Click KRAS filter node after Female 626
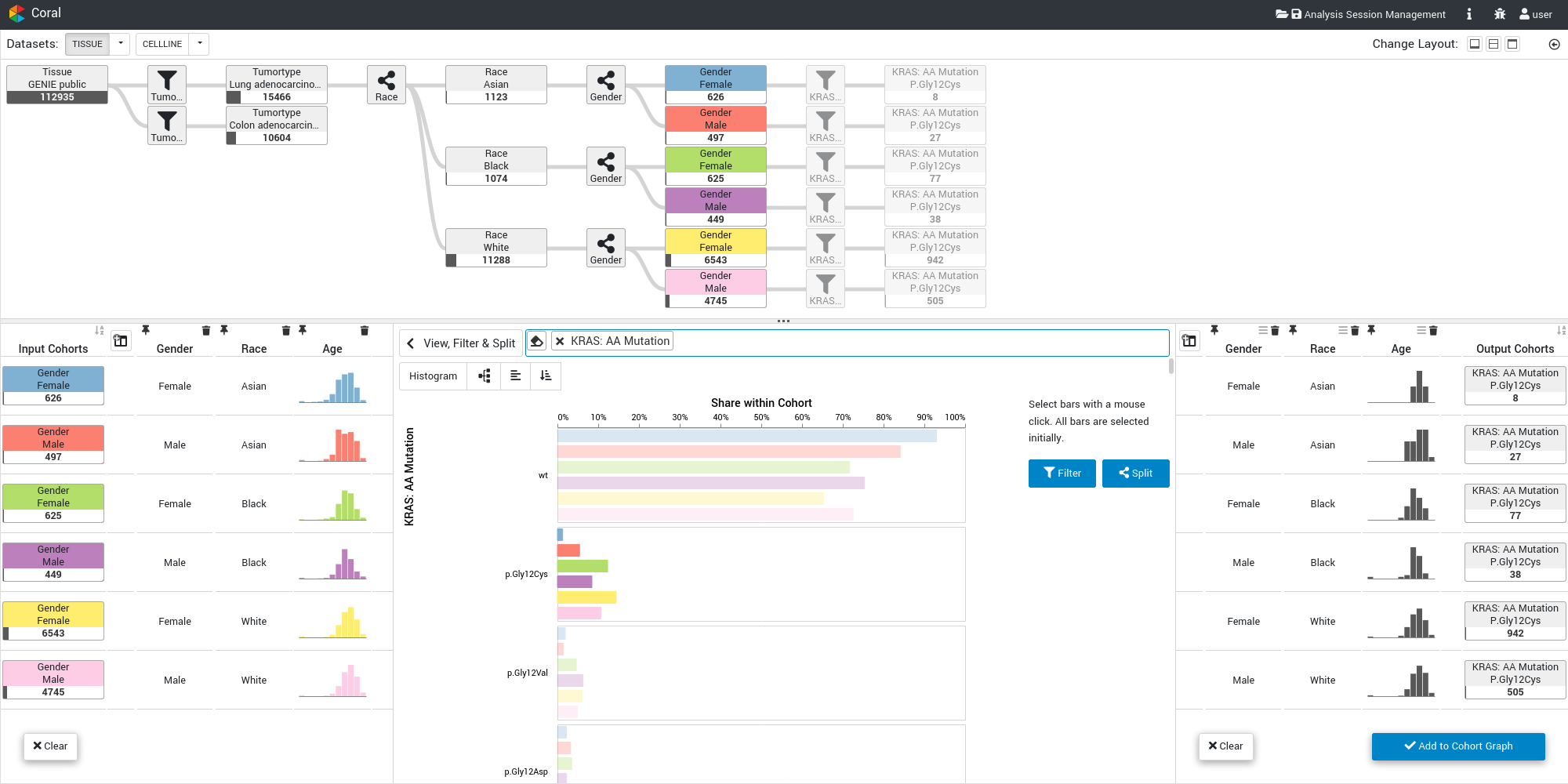This screenshot has width=1568, height=784. [826, 85]
